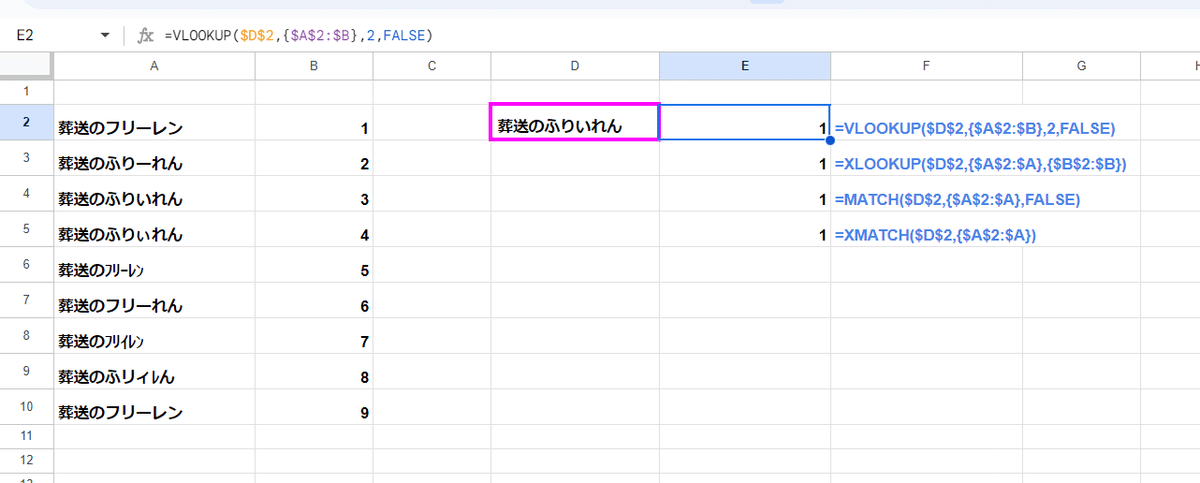Click cell B2 with value 1

(314, 123)
